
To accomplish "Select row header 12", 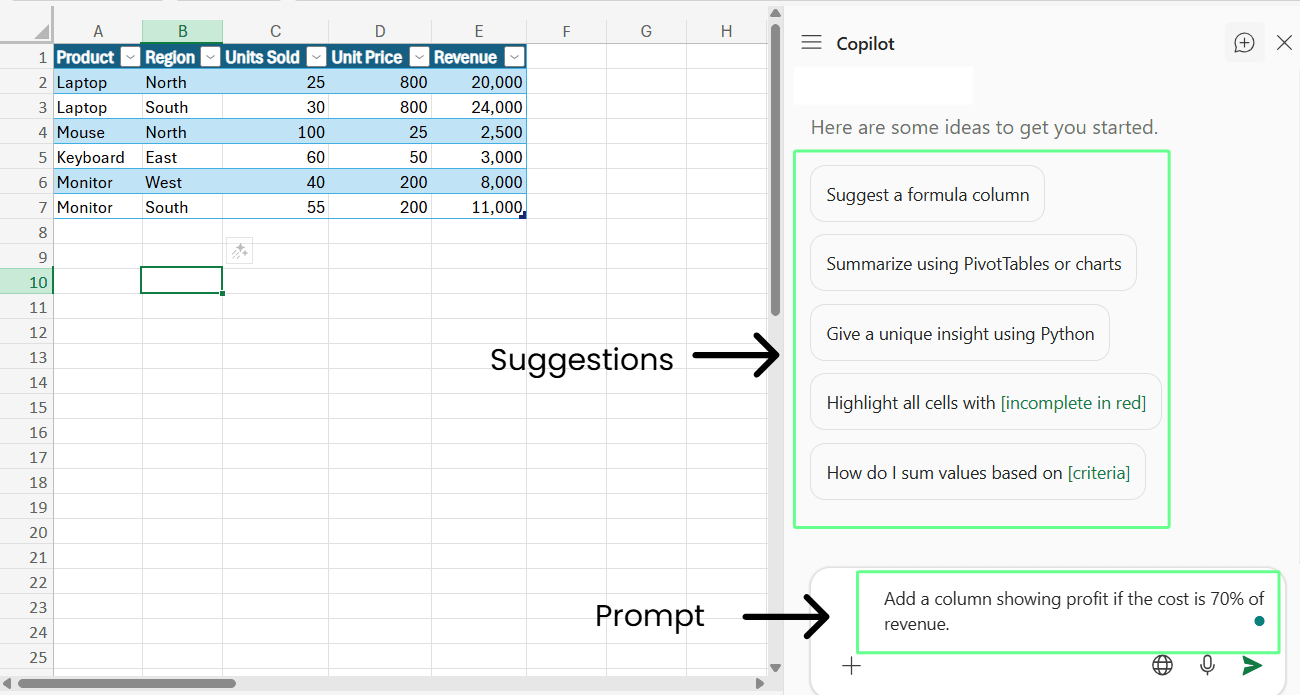I will coord(37,332).
